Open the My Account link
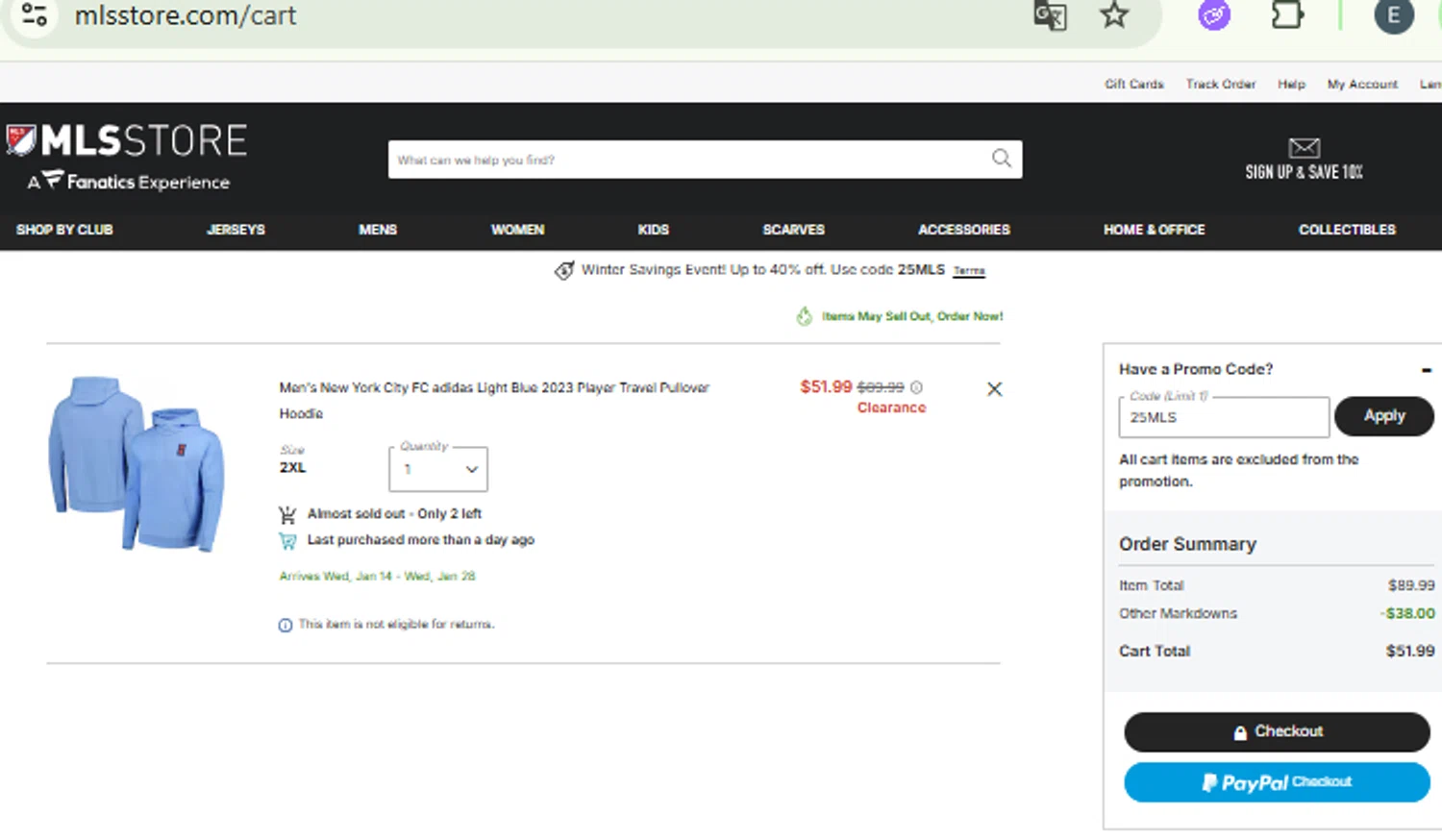The width and height of the screenshot is (1442, 840). (x=1362, y=85)
